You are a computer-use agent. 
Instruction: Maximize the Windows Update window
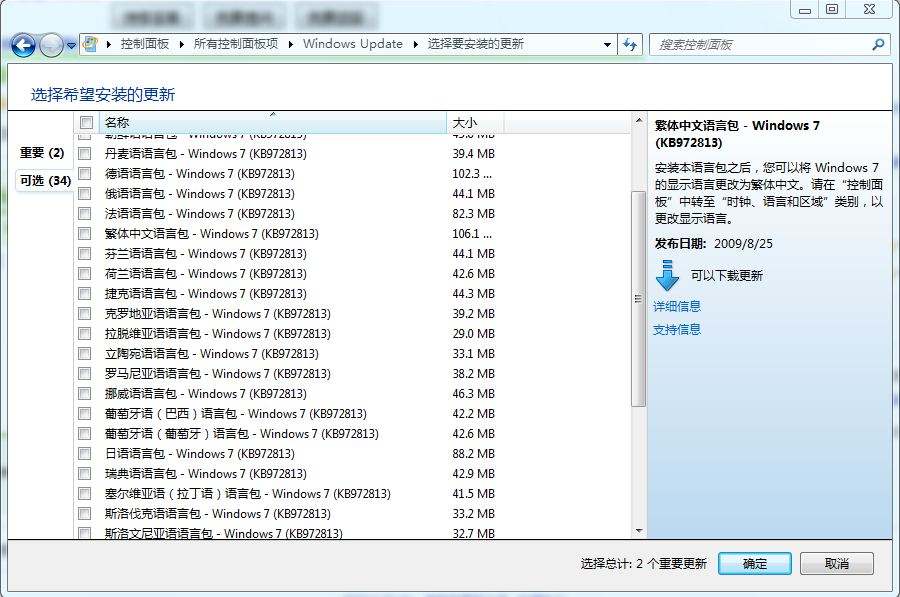(832, 9)
